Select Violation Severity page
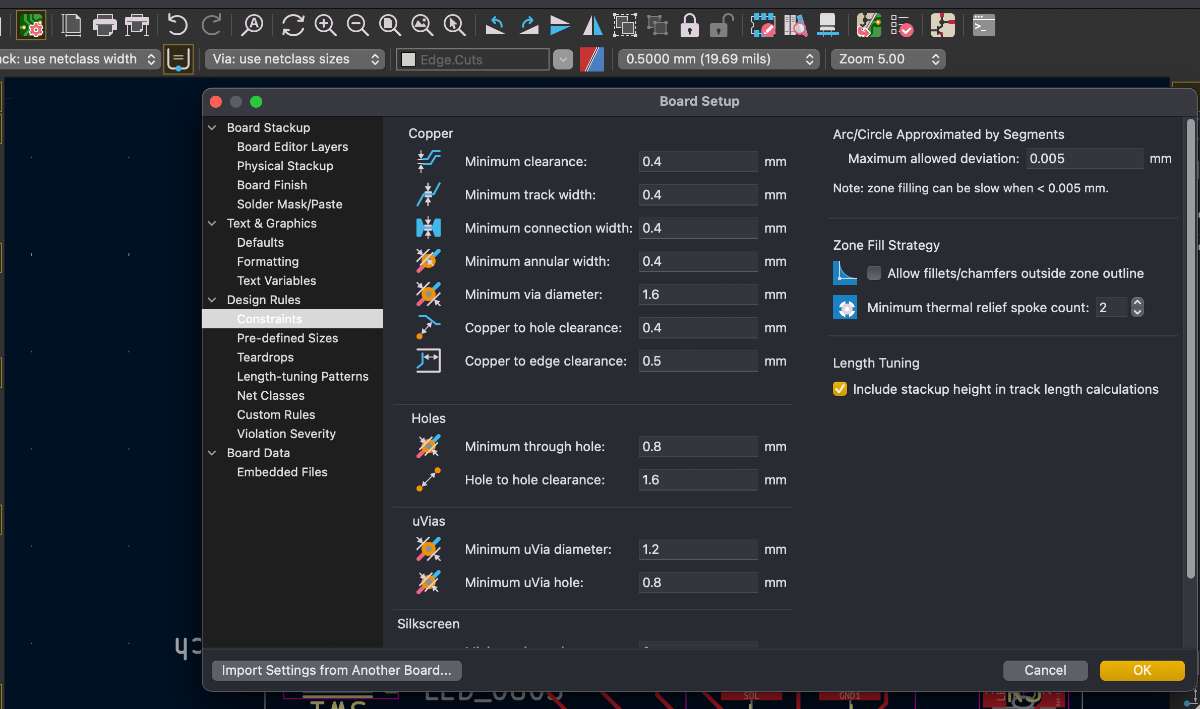The height and width of the screenshot is (709, 1200). tap(286, 434)
